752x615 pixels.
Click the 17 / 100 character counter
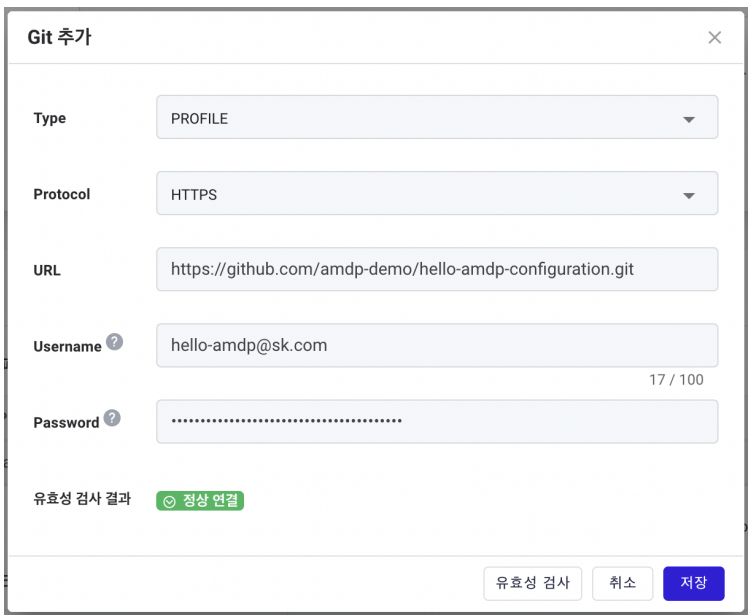(676, 380)
